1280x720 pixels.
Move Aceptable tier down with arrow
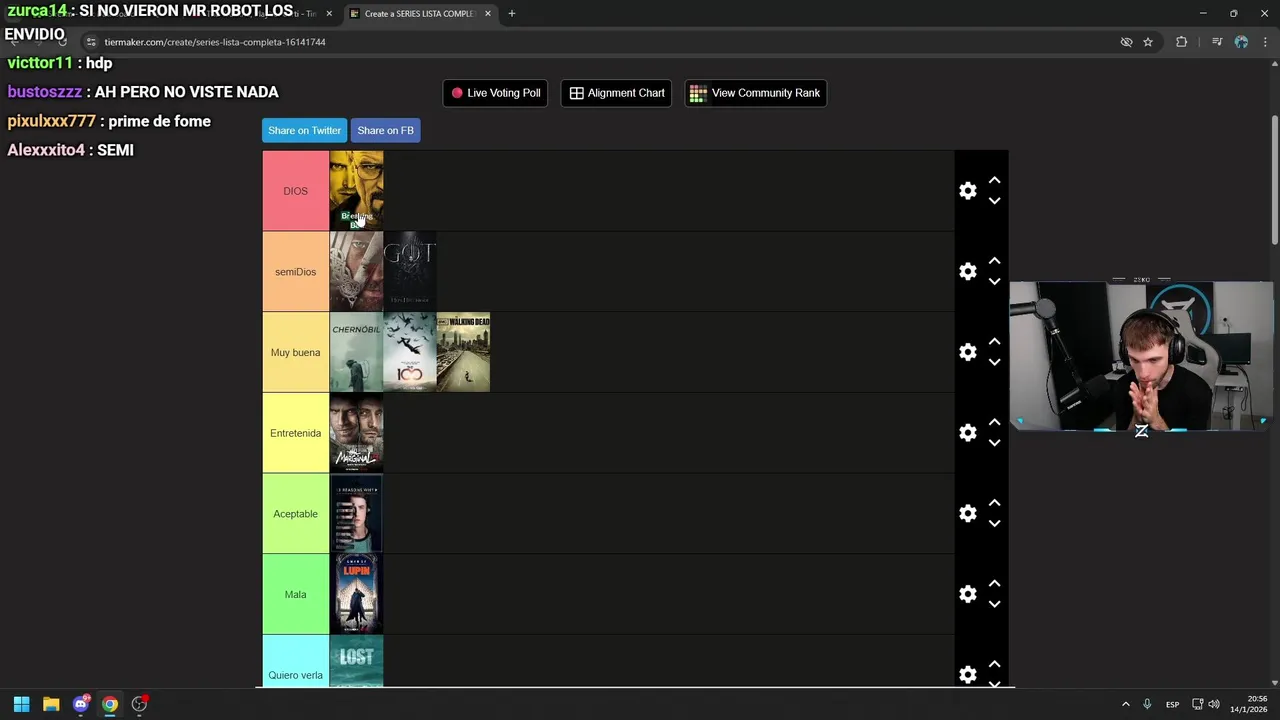pos(994,524)
